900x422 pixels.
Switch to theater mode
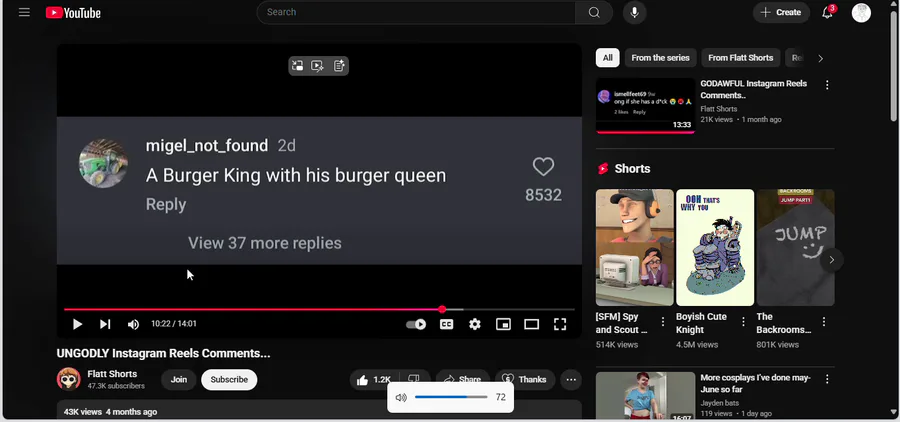coord(532,324)
